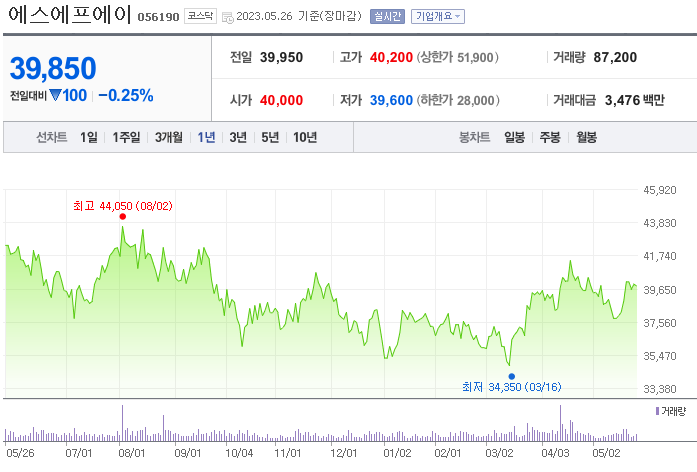
Task: Select the 10년 line chart tab
Action: (x=305, y=137)
